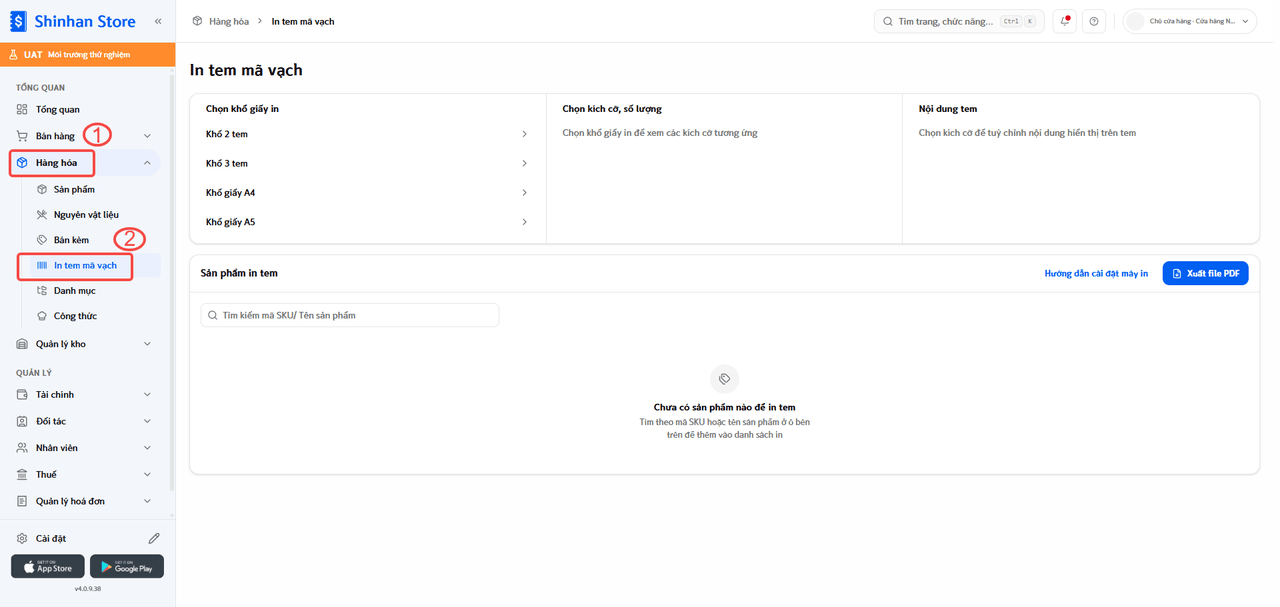Choose the Khổ 3 tem paper size
Screen dimensions: 1280x607
click(x=367, y=163)
